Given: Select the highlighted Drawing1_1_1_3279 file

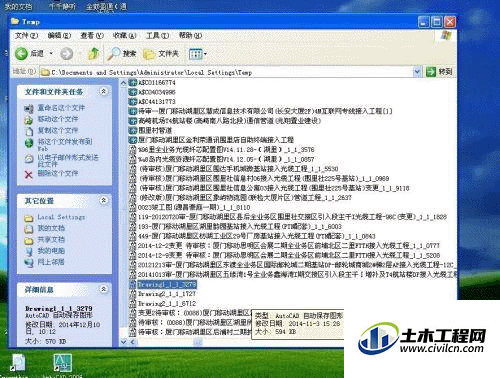Looking at the screenshot, I should click(167, 284).
